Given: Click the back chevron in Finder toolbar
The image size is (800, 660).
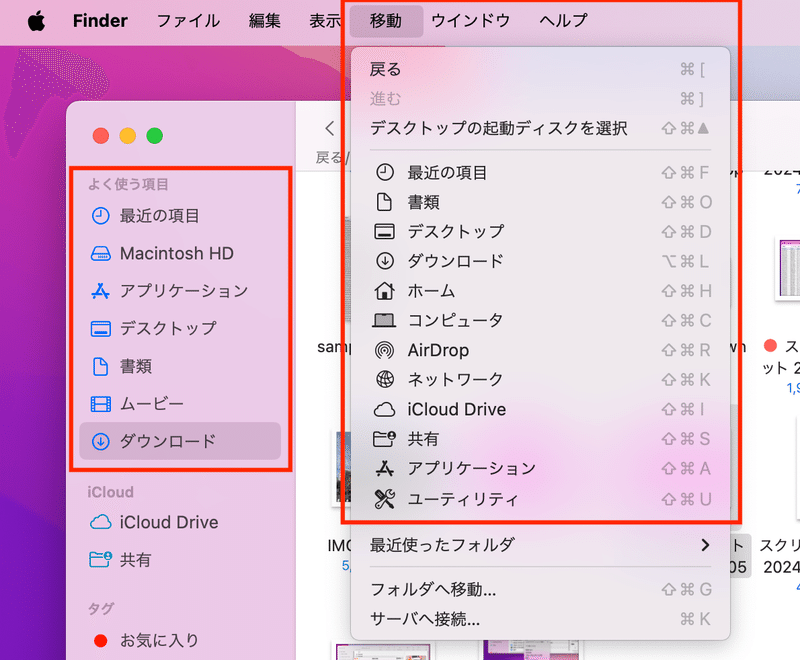Looking at the screenshot, I should [330, 128].
